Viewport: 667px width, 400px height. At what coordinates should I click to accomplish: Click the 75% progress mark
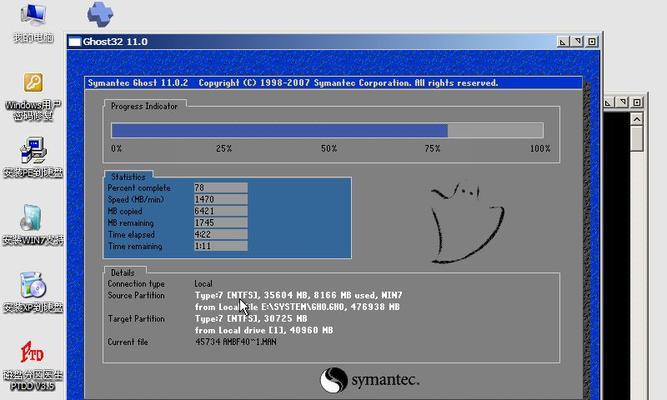tap(432, 149)
